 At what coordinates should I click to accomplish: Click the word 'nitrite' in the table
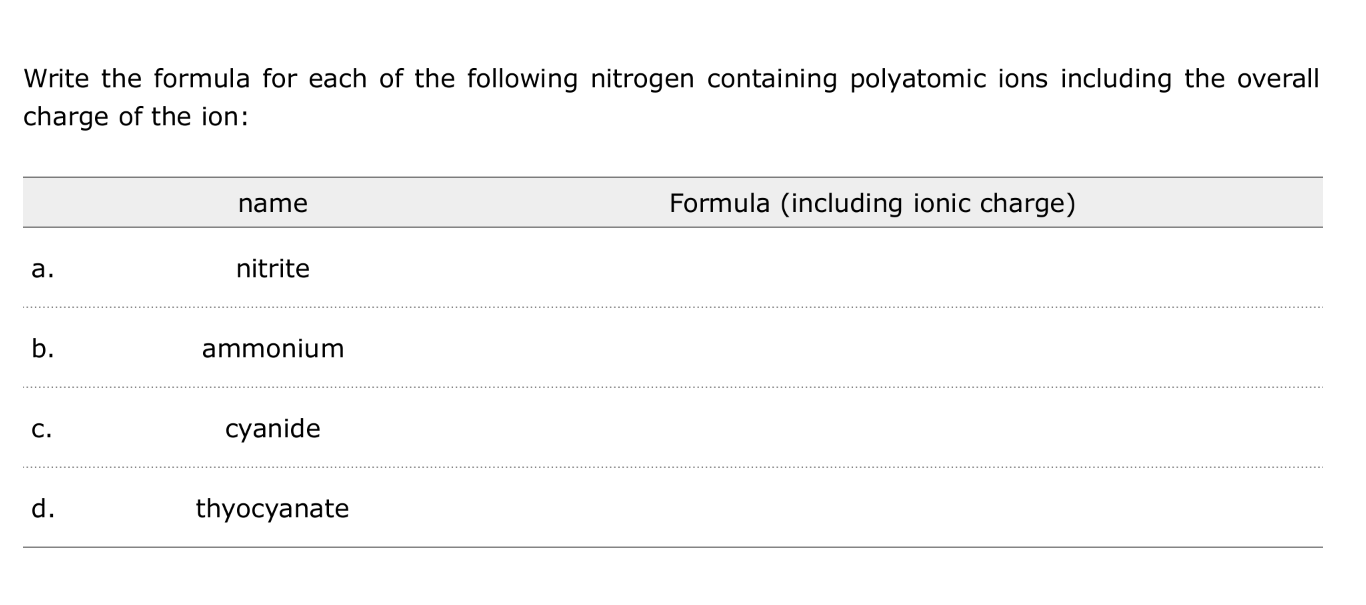point(273,268)
